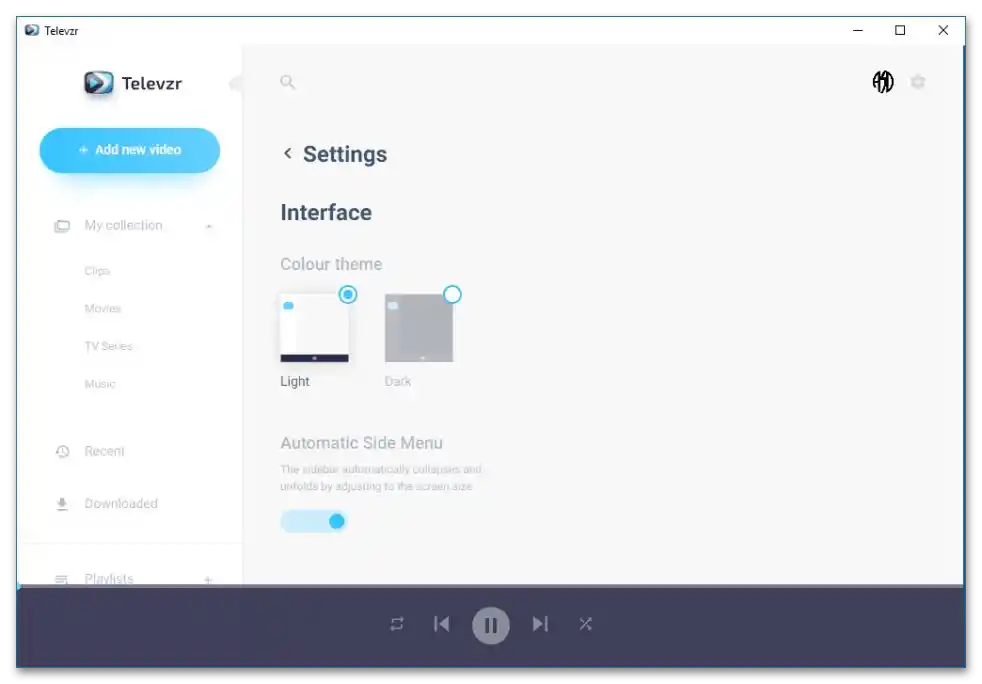This screenshot has height=684, width=982.
Task: Enable shuffle playback
Action: [585, 624]
